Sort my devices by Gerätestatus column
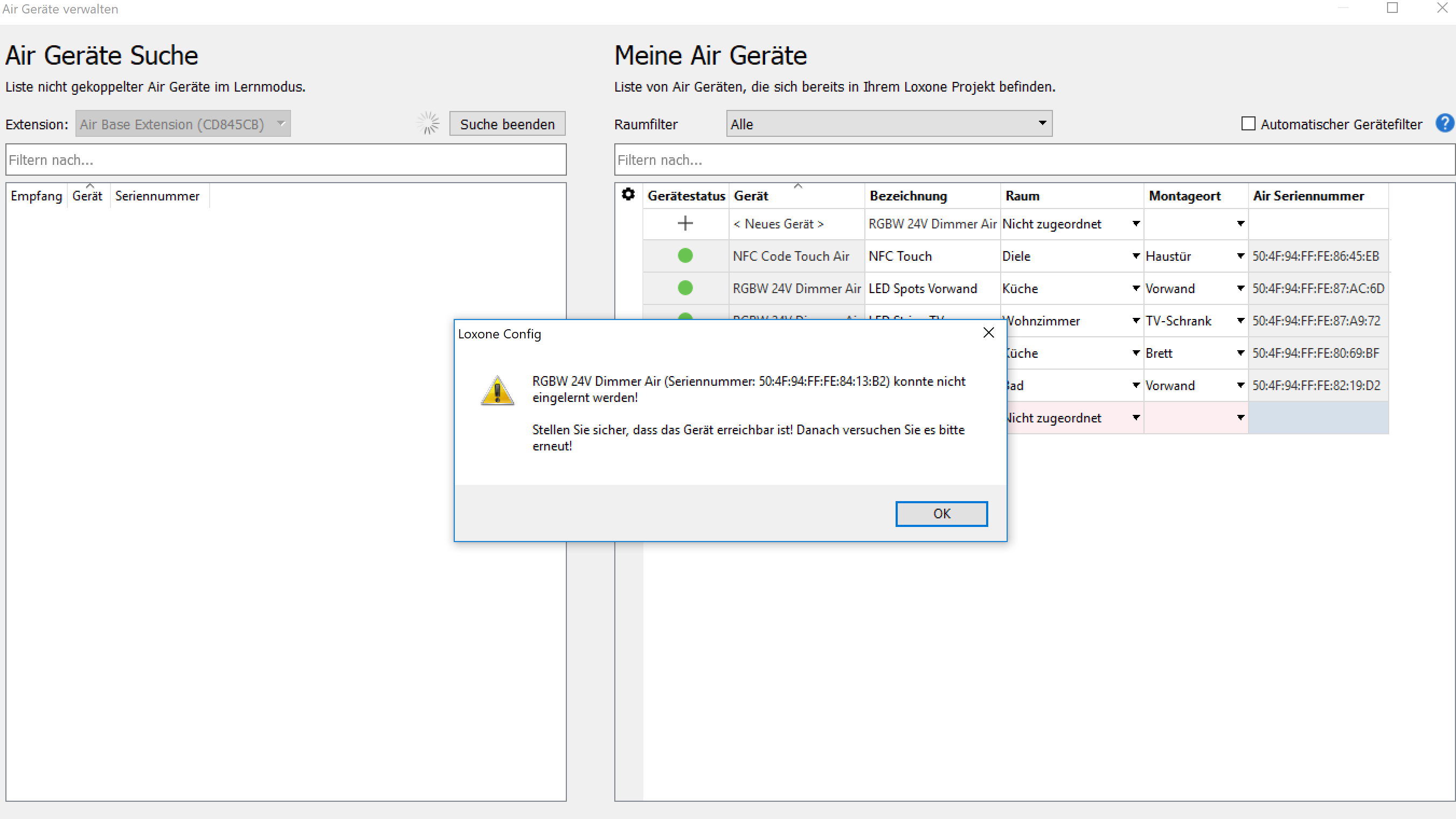 pyautogui.click(x=685, y=196)
